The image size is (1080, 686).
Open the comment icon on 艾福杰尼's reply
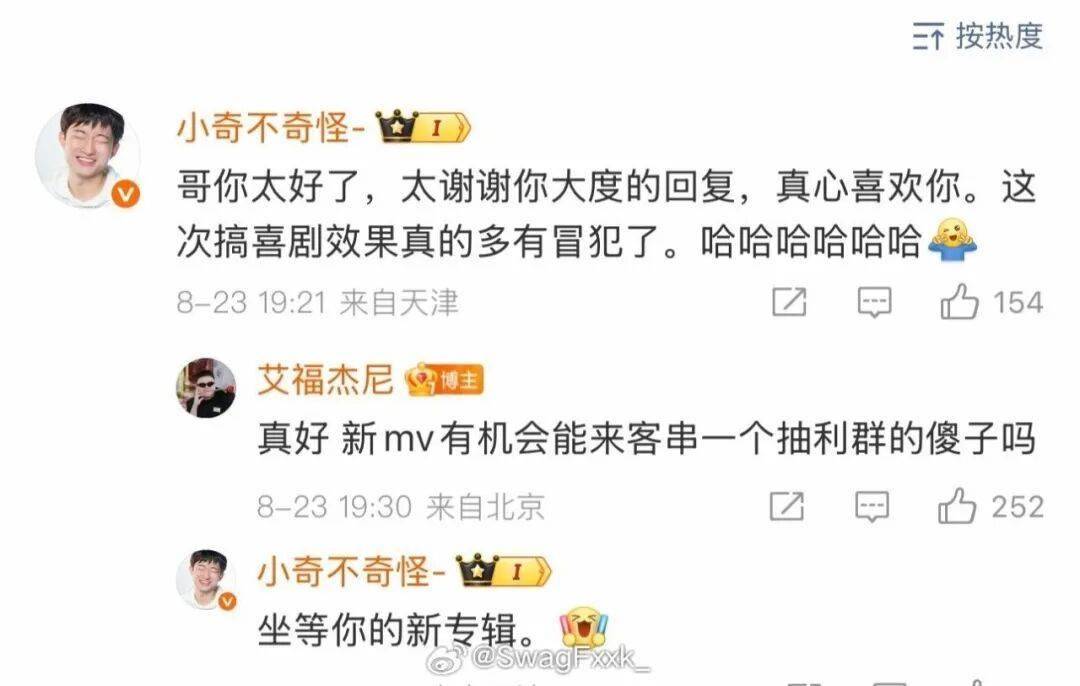(872, 506)
